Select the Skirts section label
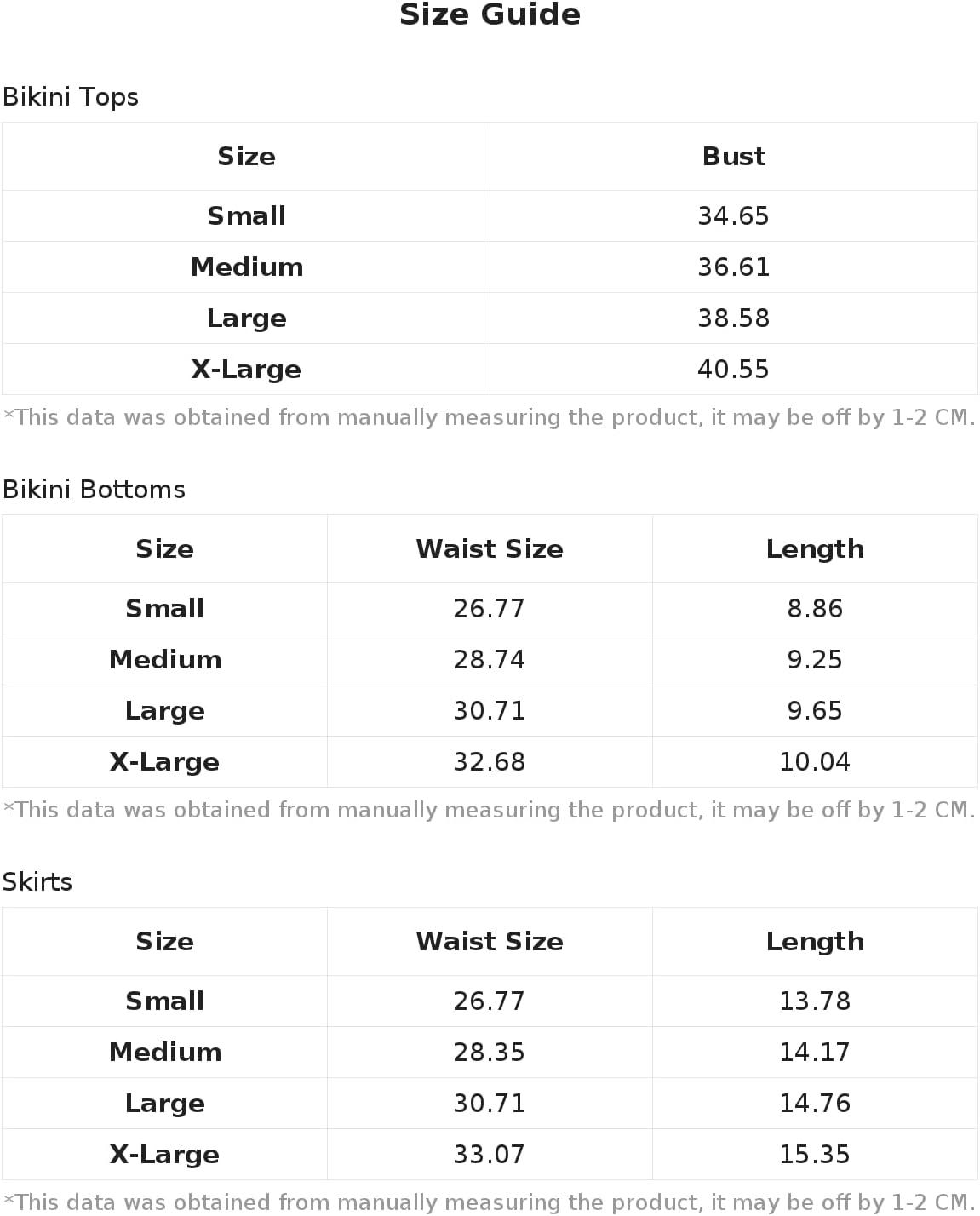Screen dimensions: 980x1216 point(37,882)
